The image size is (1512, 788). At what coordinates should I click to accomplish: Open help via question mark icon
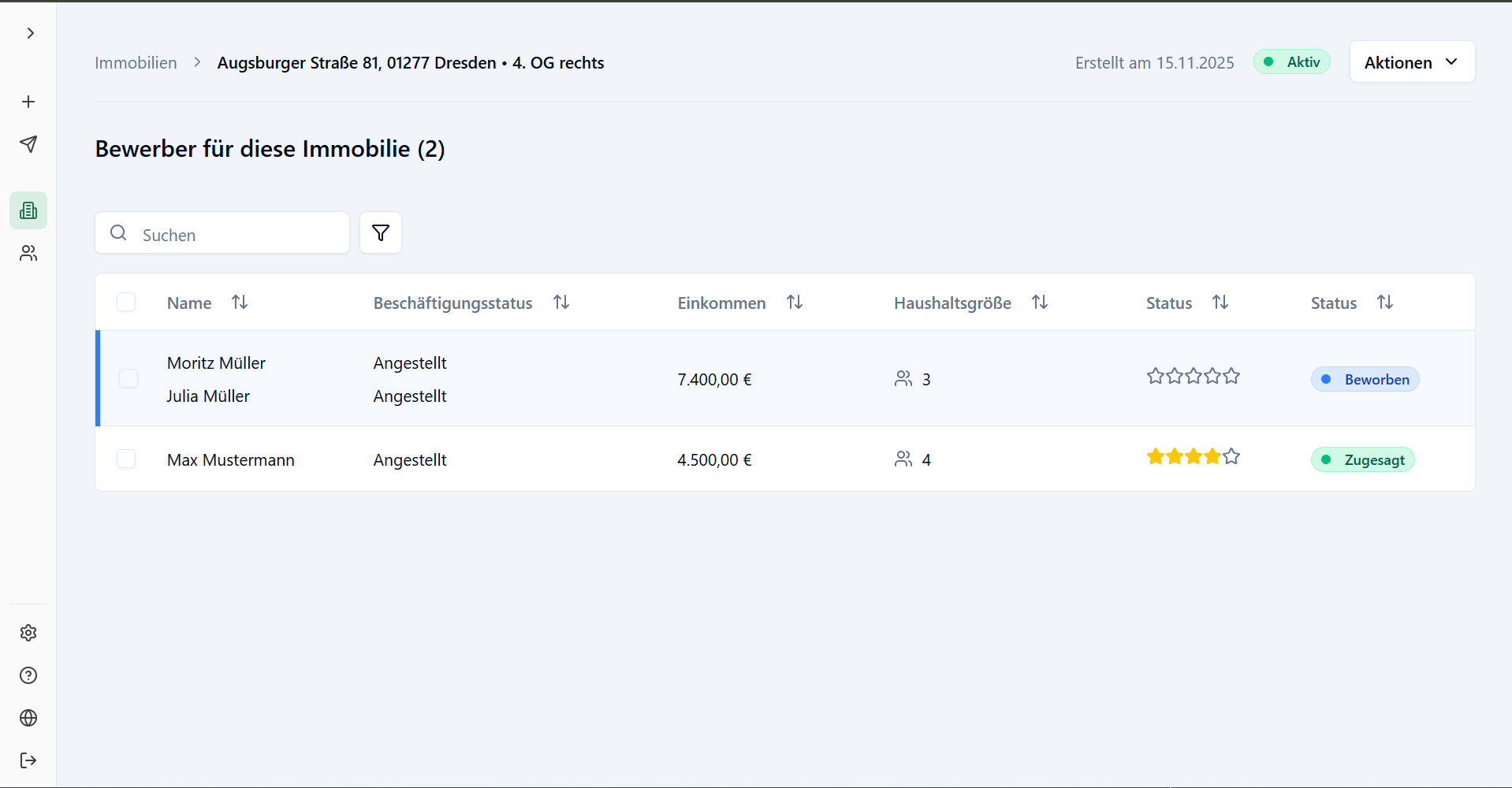tap(28, 675)
